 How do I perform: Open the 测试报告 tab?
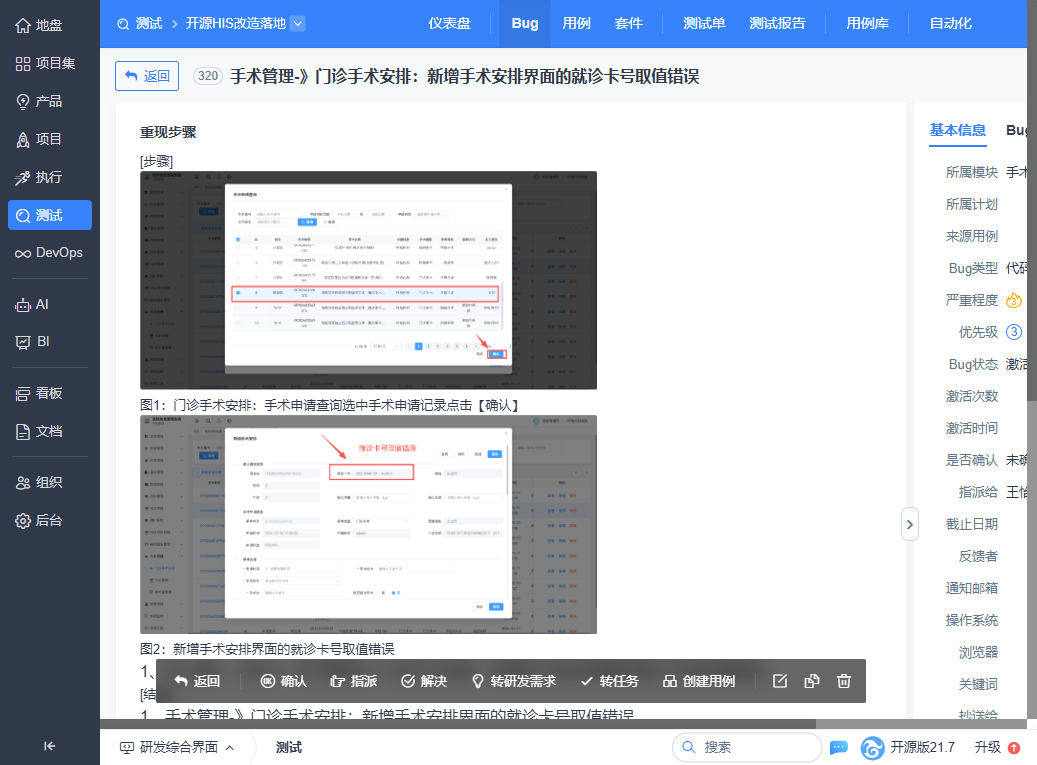click(x=777, y=23)
